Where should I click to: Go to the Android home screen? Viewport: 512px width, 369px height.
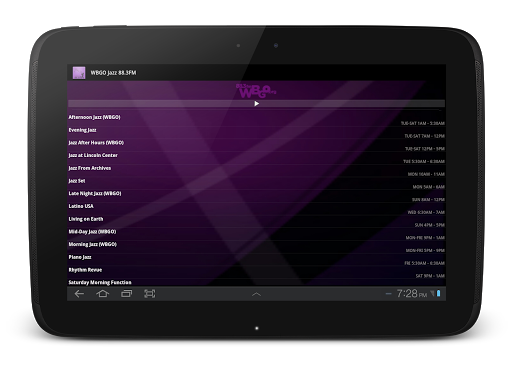[103, 294]
